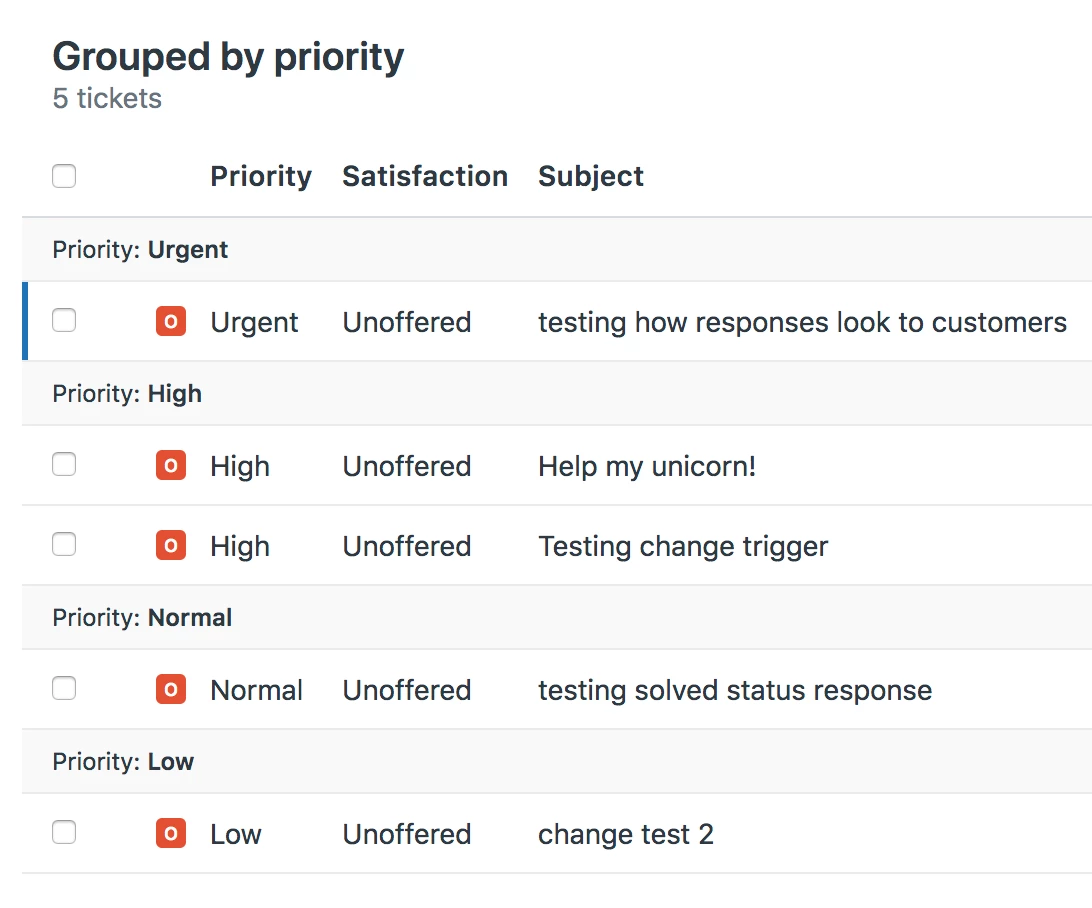This screenshot has width=1092, height=908.
Task: Open the Help my unicorn! ticket
Action: pyautogui.click(x=647, y=467)
